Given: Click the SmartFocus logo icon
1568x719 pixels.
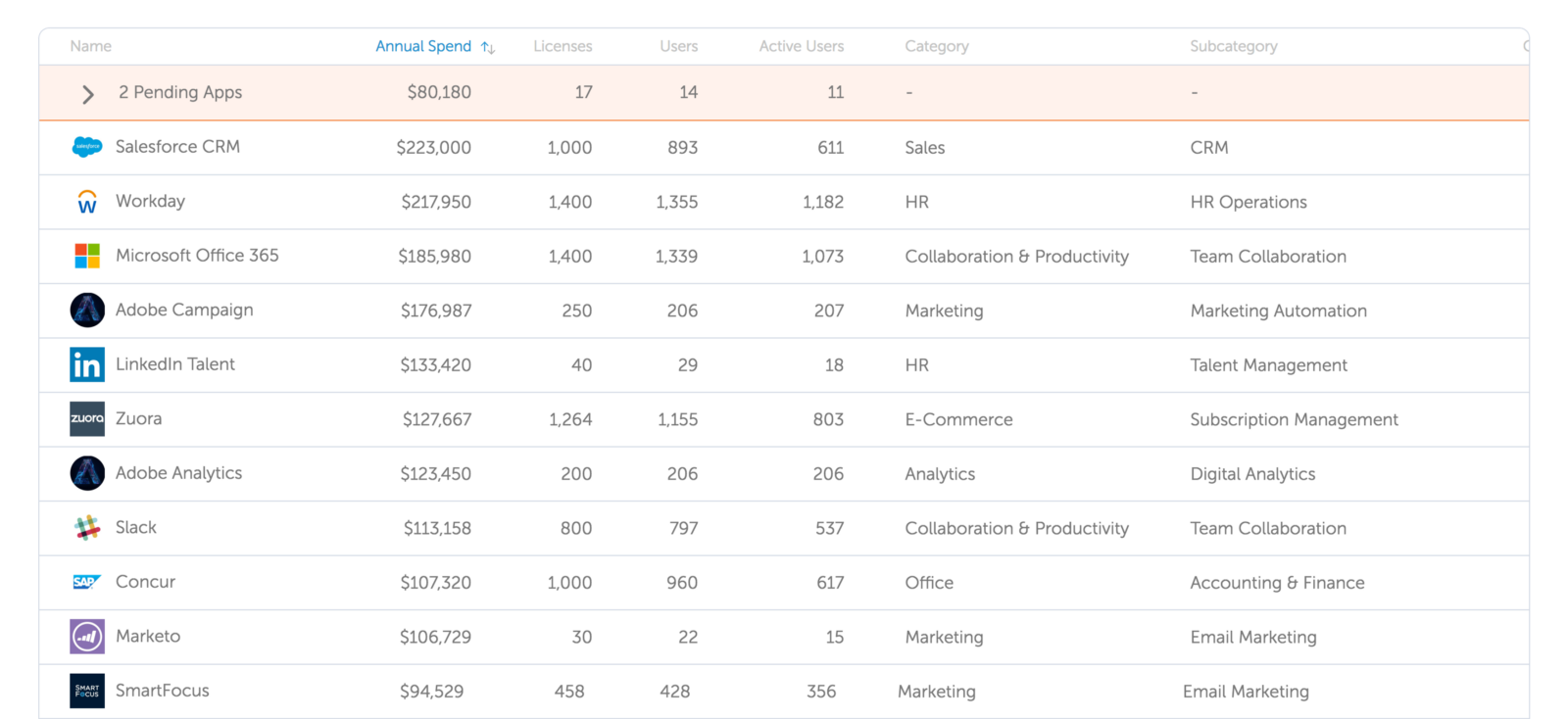Looking at the screenshot, I should [x=87, y=691].
